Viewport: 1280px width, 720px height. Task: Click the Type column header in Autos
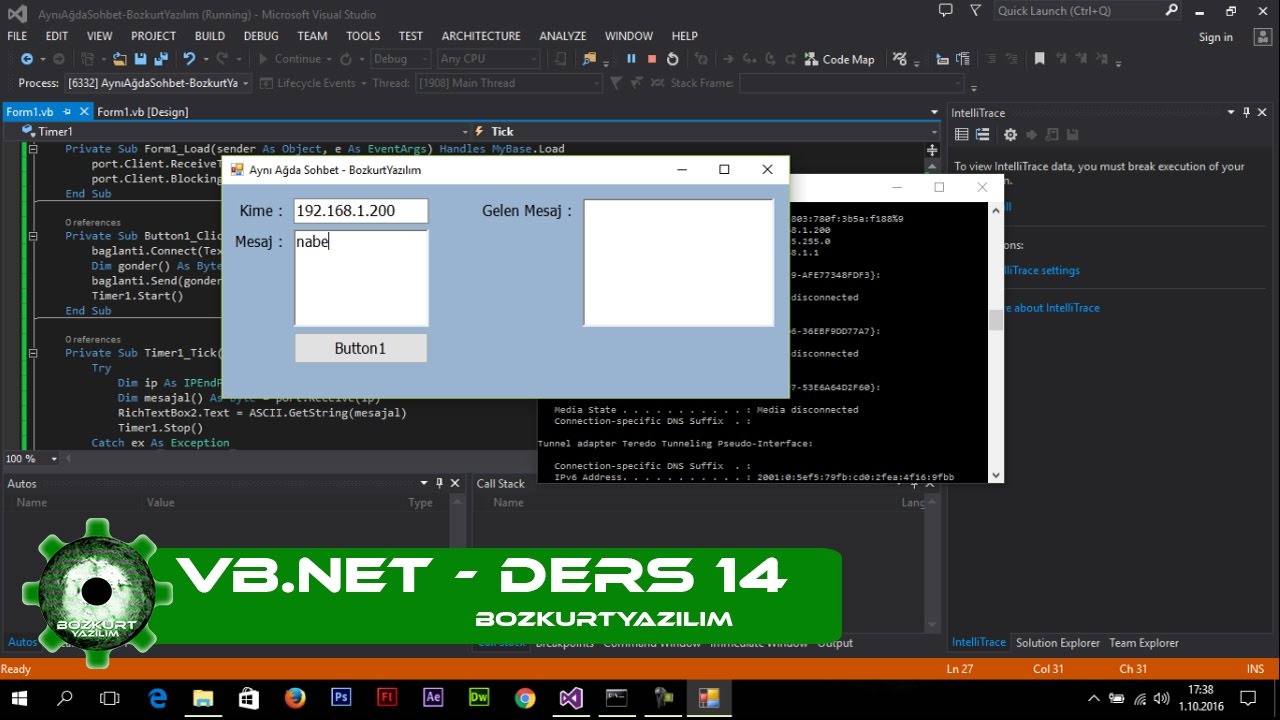[x=420, y=503]
